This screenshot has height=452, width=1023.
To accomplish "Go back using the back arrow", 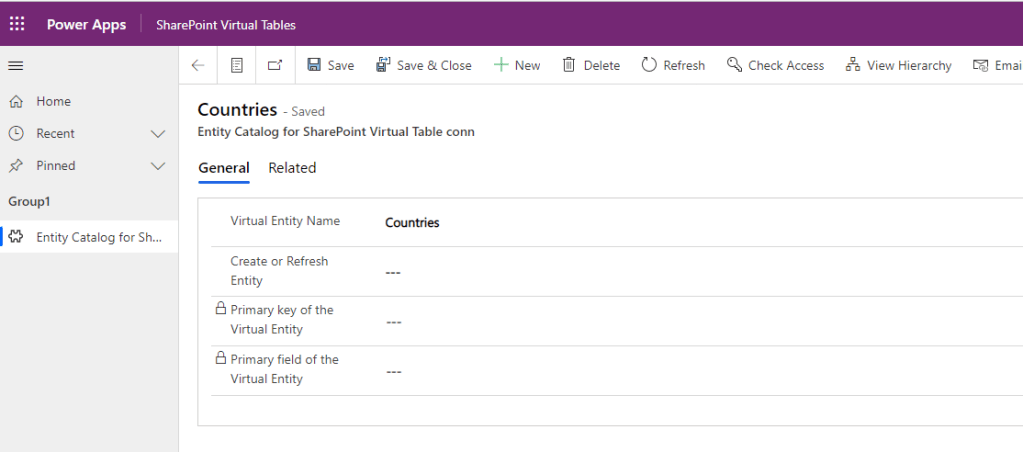I will [198, 66].
